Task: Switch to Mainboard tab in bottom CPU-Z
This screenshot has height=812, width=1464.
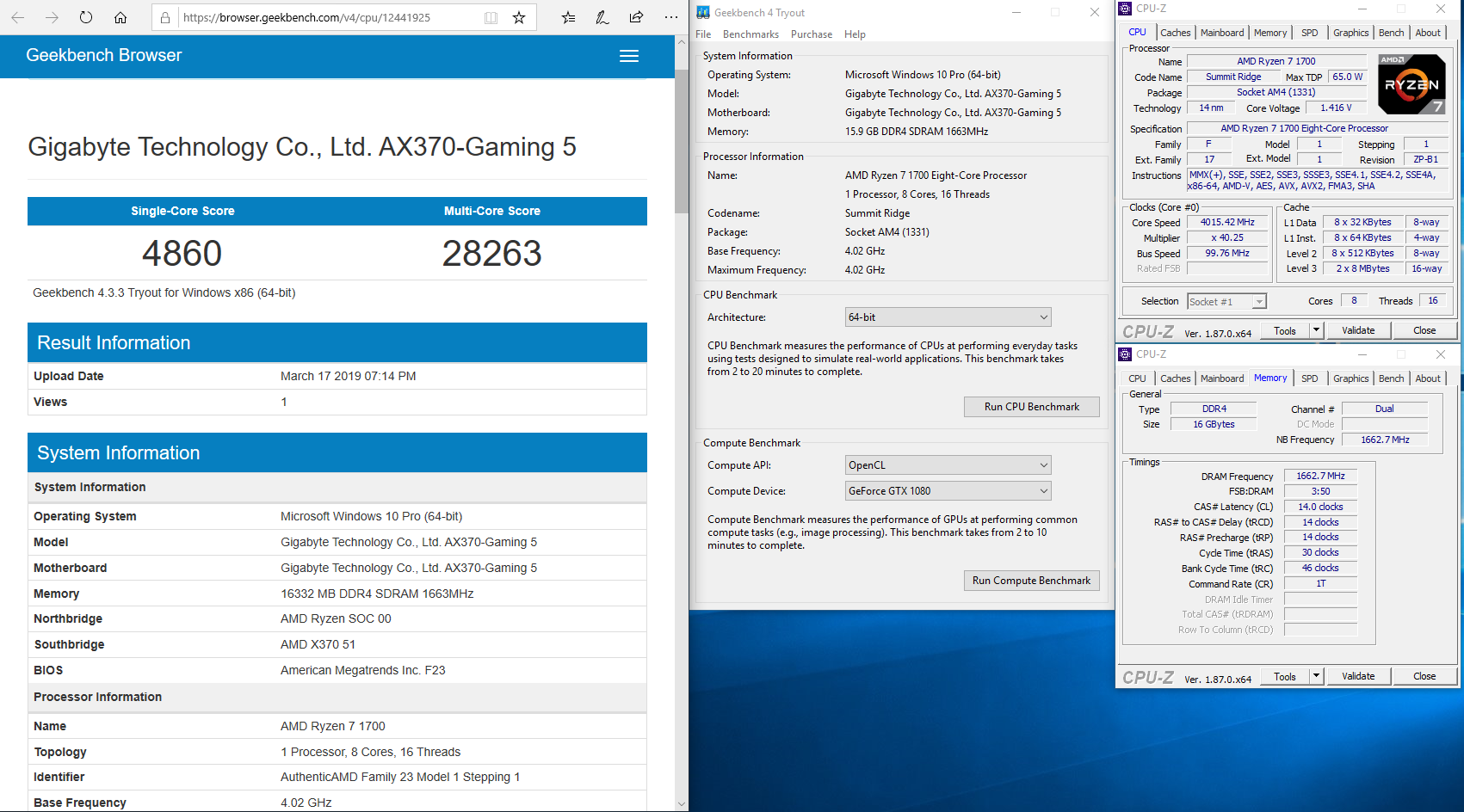Action: coord(1222,378)
